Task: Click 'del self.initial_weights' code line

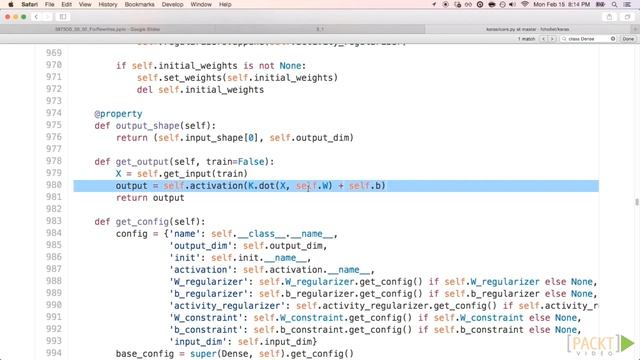Action: pos(200,90)
